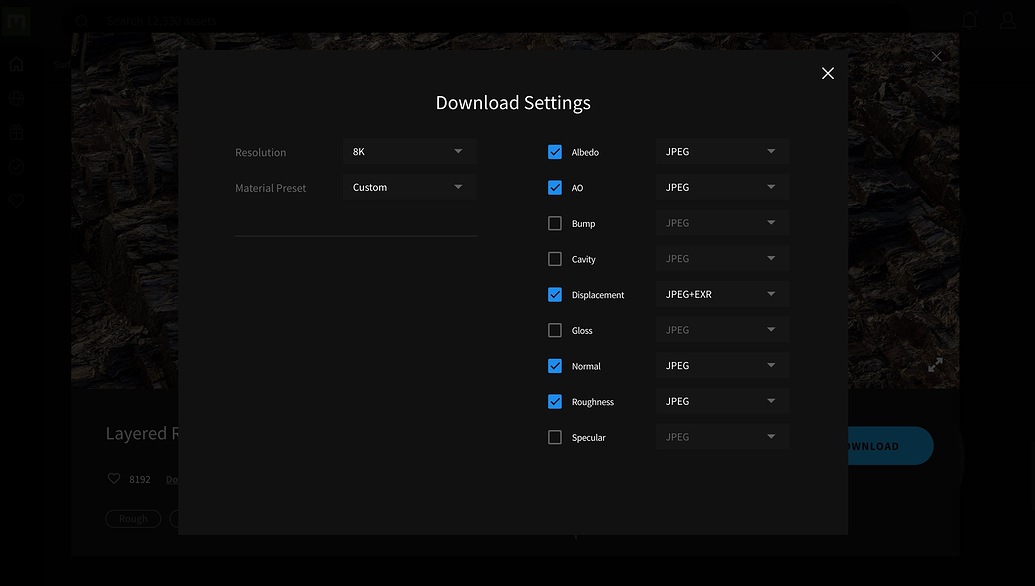Image resolution: width=1035 pixels, height=586 pixels.
Task: Close the Download Settings dialog
Action: click(x=828, y=73)
